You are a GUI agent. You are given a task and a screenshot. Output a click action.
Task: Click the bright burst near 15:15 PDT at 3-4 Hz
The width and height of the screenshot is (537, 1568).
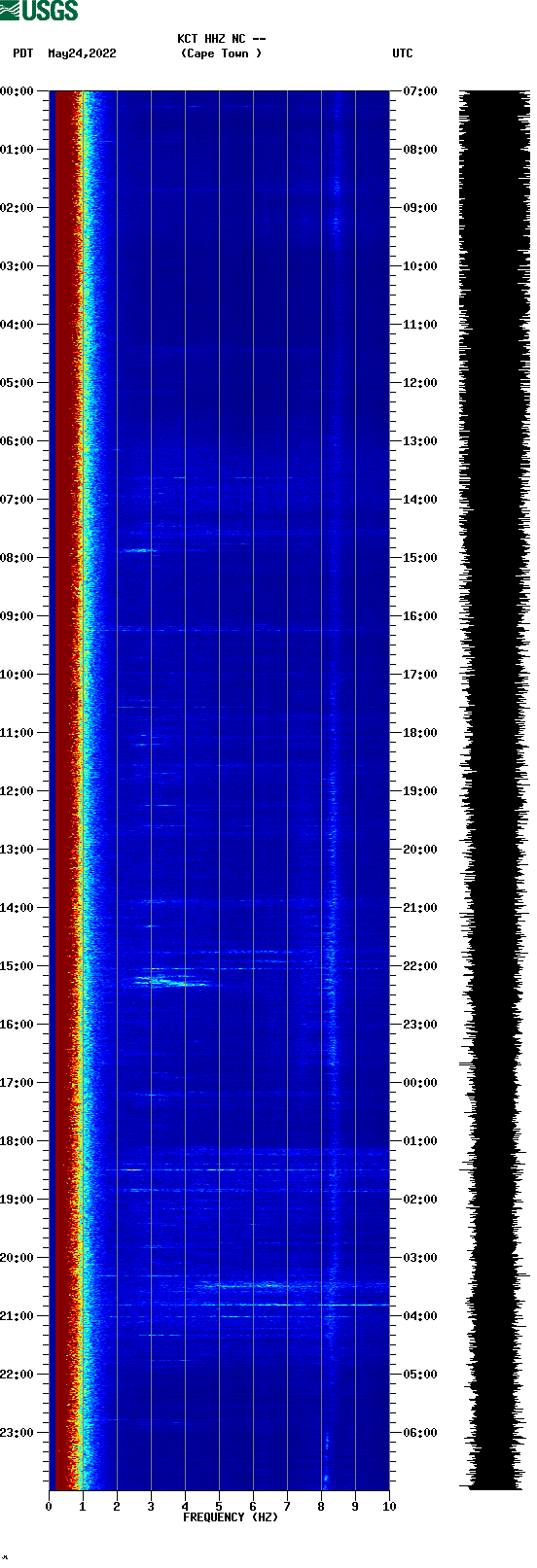171,981
